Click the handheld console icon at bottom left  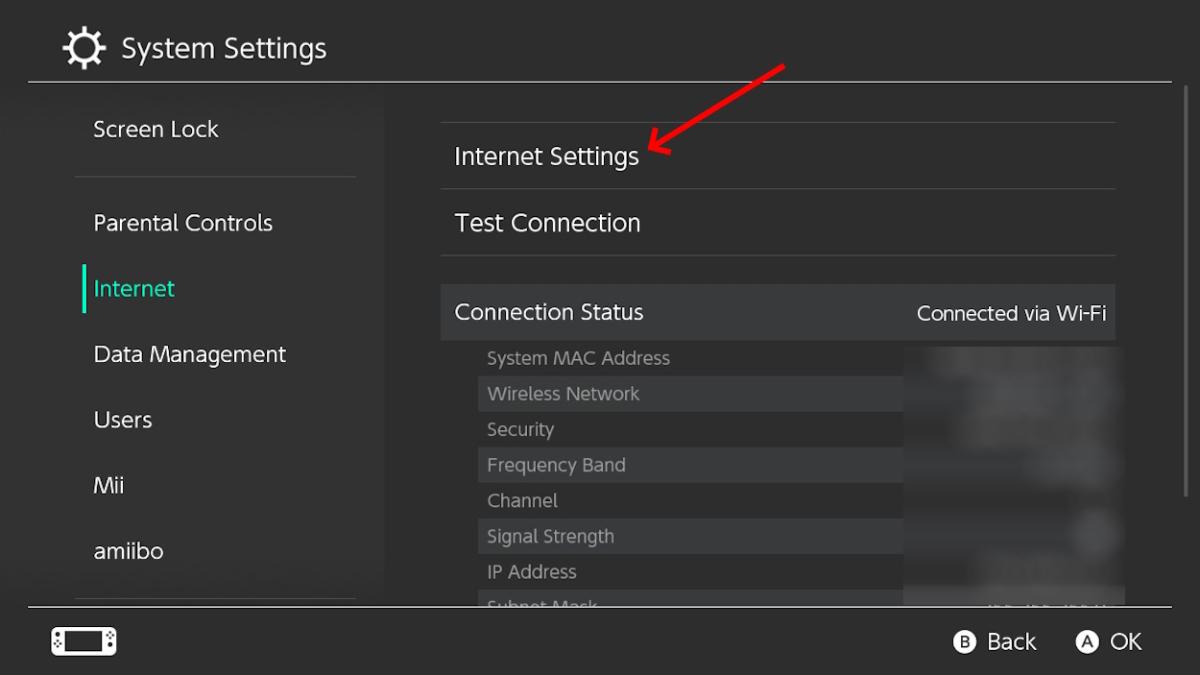(84, 641)
